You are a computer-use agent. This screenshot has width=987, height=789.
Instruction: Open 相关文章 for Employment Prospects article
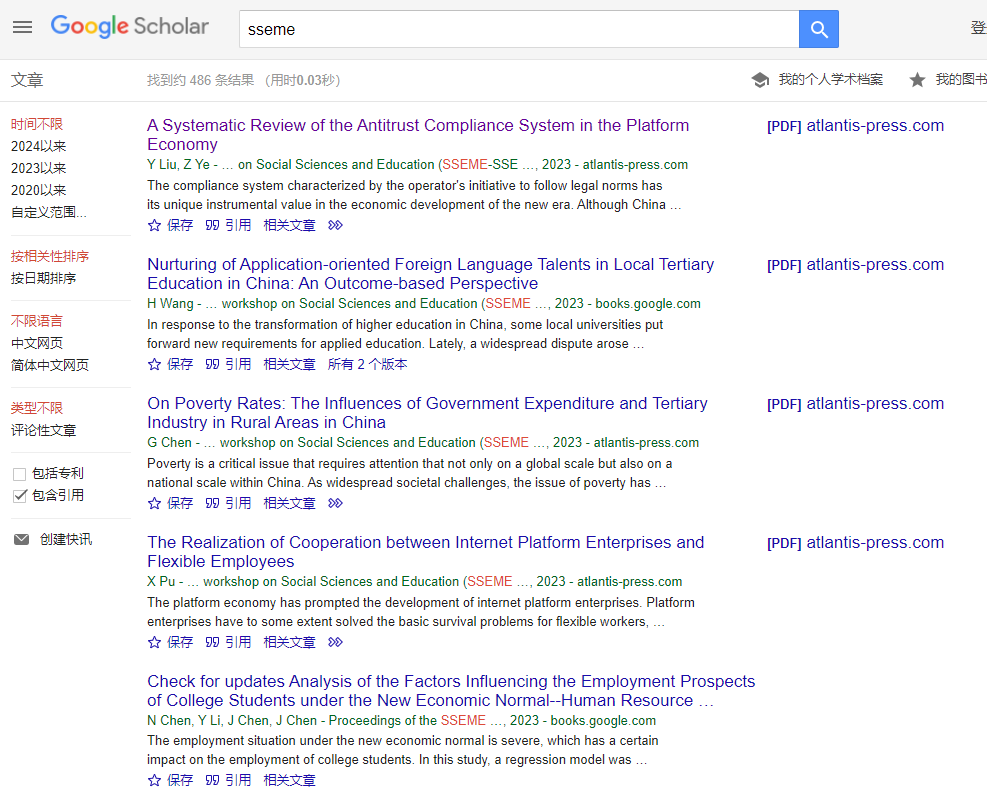pyautogui.click(x=290, y=780)
